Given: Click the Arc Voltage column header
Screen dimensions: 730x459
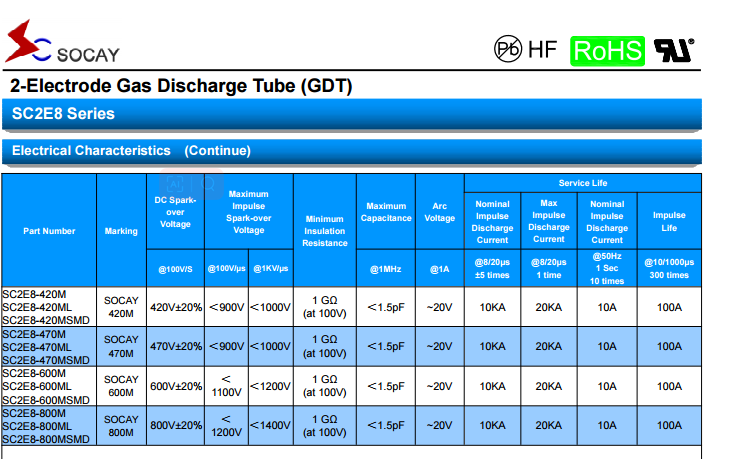Looking at the screenshot, I should (x=439, y=212).
